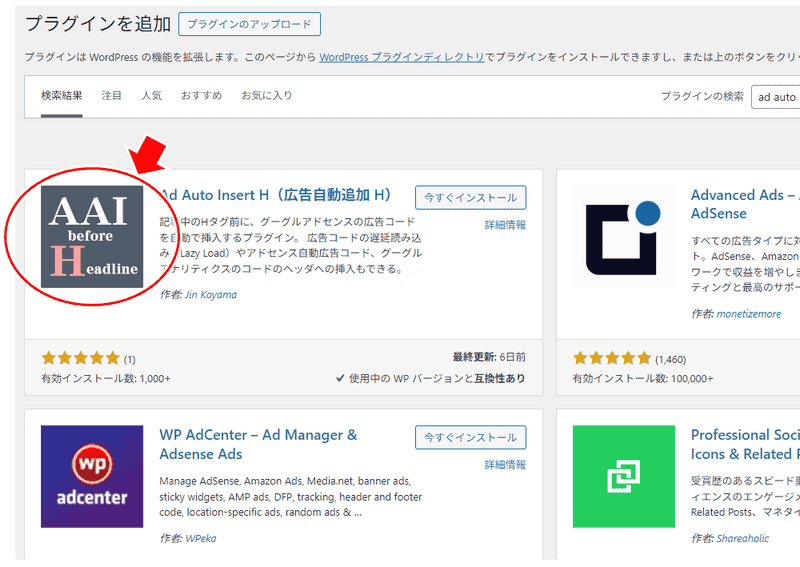Screen dimensions: 800x567
Task: Switch to the 注目 tab
Action: pos(111,95)
